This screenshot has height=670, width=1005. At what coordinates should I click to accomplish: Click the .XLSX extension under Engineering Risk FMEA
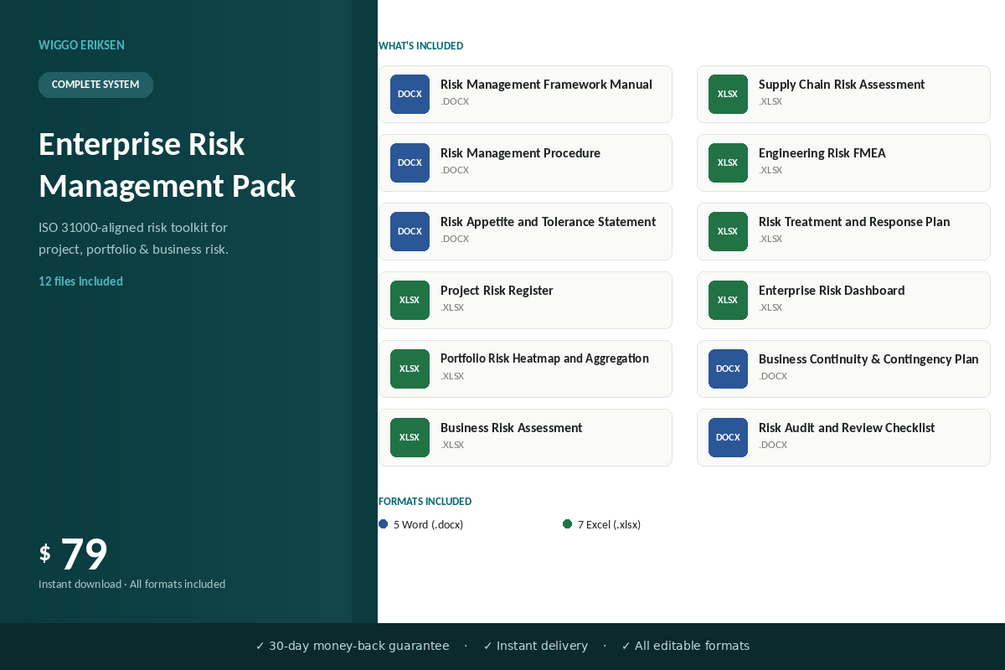click(x=770, y=171)
